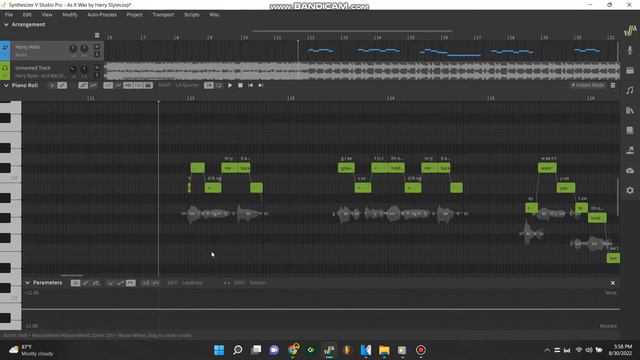Screen dimensions: 640x360
Task: Play the project from Piano Roll toolbar
Action: click(230, 85)
